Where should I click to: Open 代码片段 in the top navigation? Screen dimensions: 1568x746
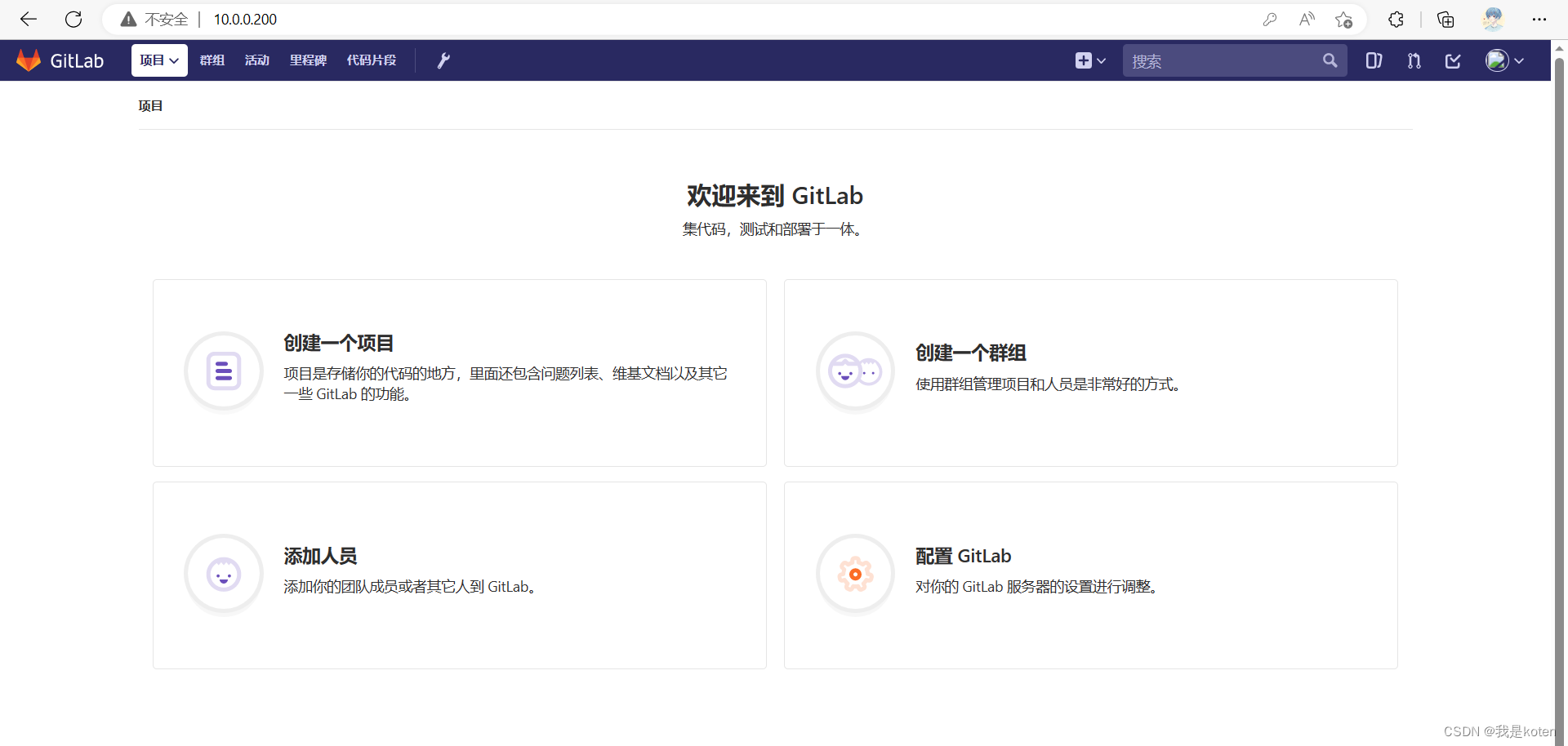tap(372, 60)
